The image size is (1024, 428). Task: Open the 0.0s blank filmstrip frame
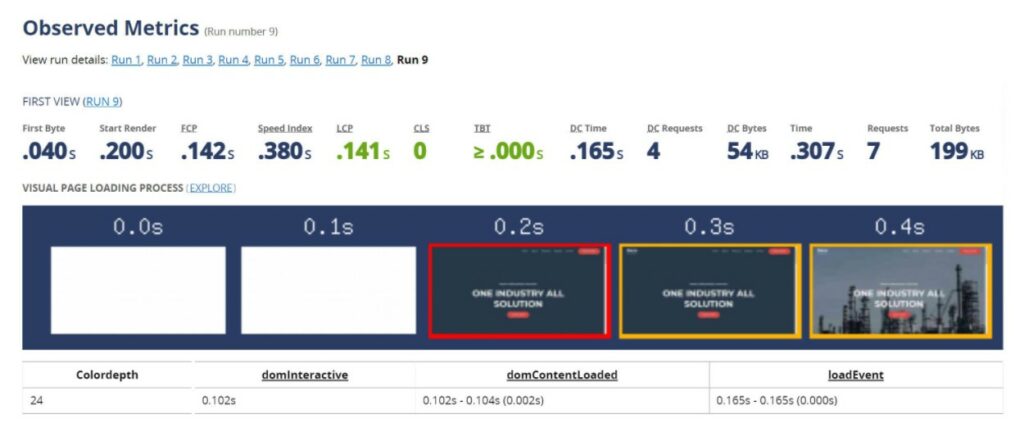(x=138, y=290)
